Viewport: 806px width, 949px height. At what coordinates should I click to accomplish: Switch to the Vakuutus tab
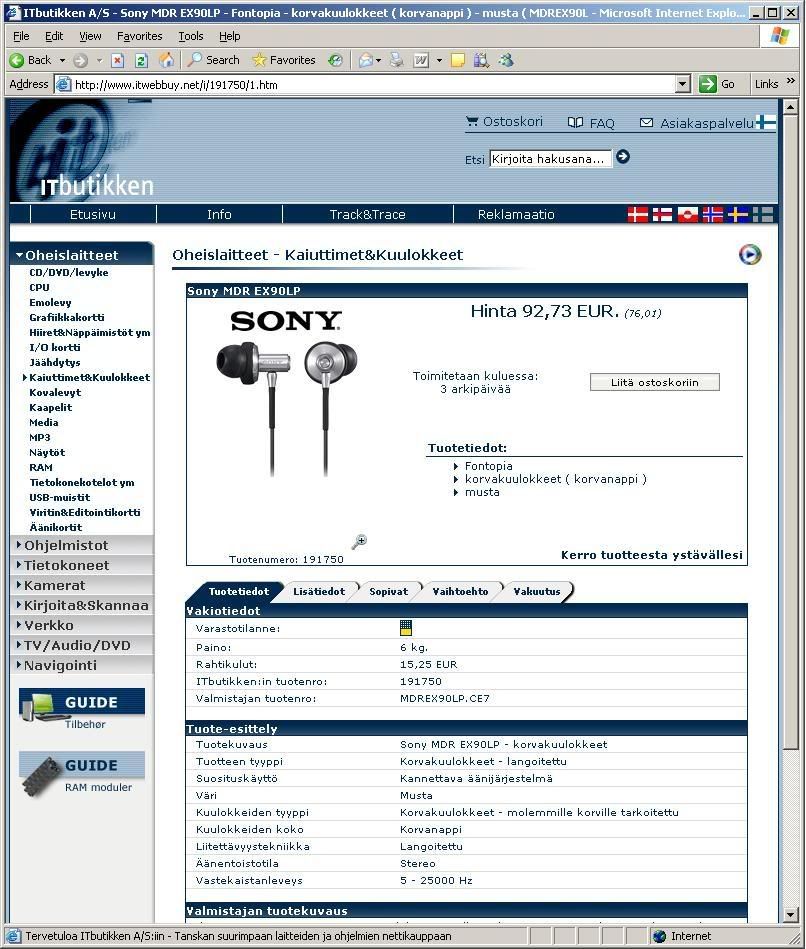[x=537, y=591]
